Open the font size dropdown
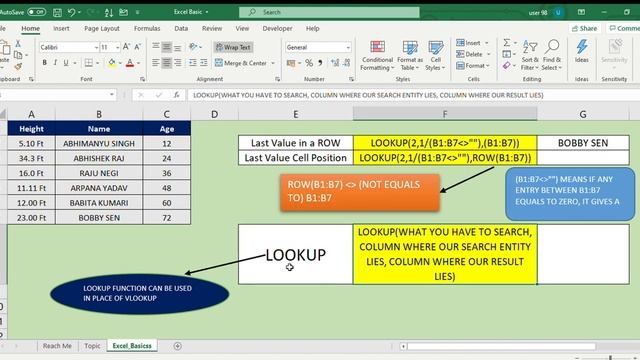This screenshot has height=360, width=640. point(118,47)
